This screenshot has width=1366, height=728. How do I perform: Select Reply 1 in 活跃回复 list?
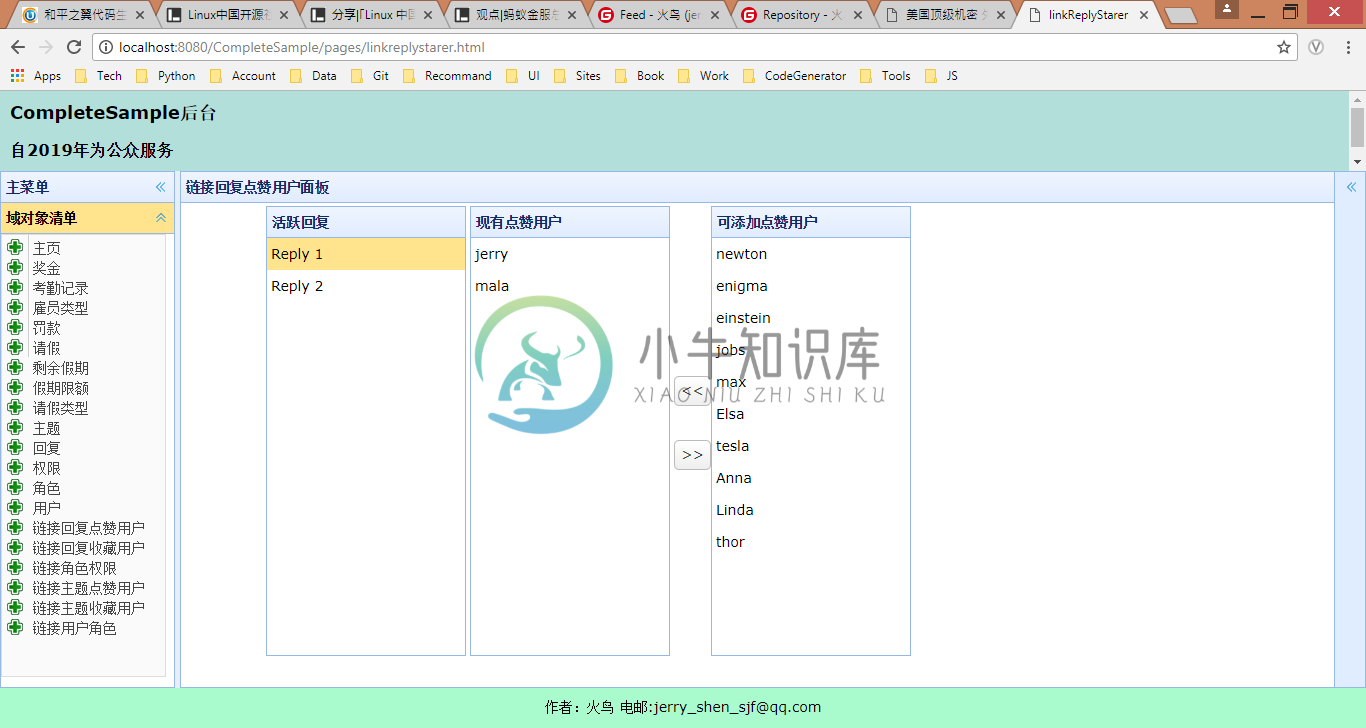[366, 254]
